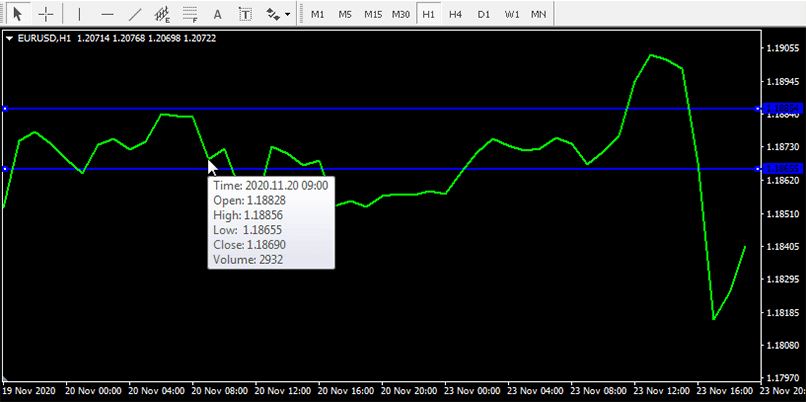Image resolution: width=806 pixels, height=402 pixels.
Task: Select the cursor arrow tool
Action: pyautogui.click(x=18, y=14)
